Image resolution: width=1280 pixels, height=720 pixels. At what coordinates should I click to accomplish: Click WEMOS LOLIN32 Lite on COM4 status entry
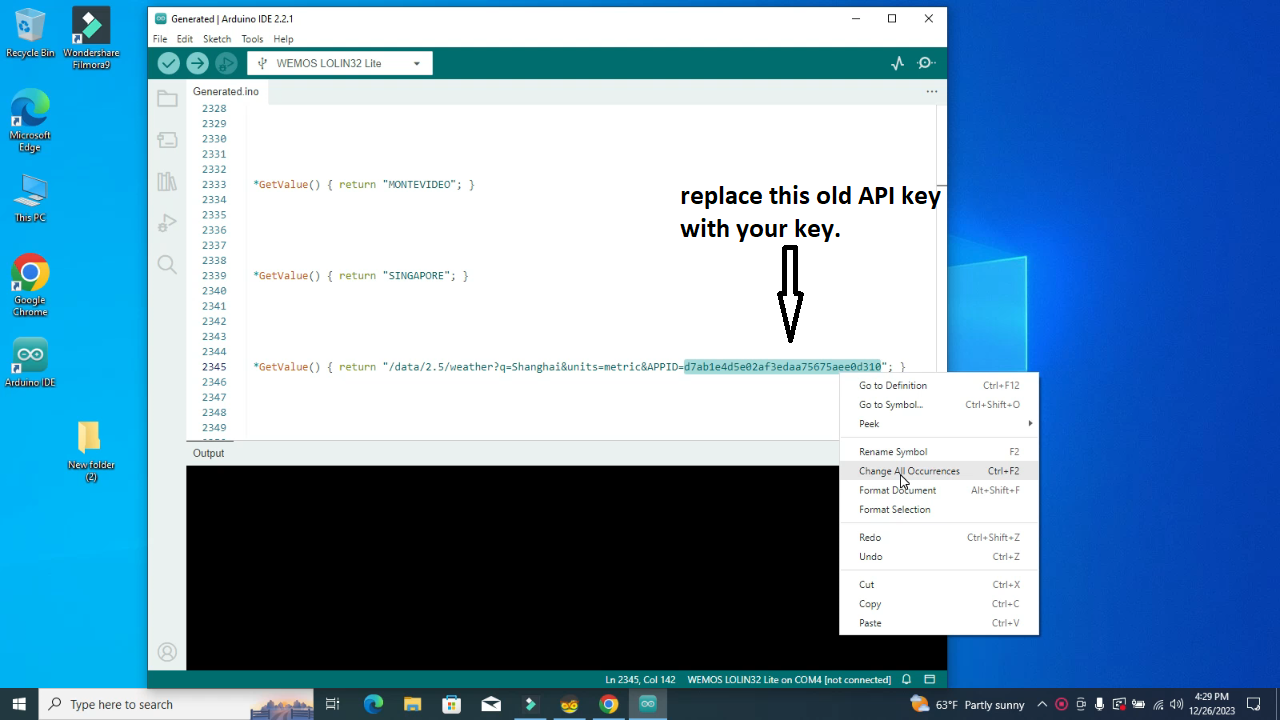789,680
